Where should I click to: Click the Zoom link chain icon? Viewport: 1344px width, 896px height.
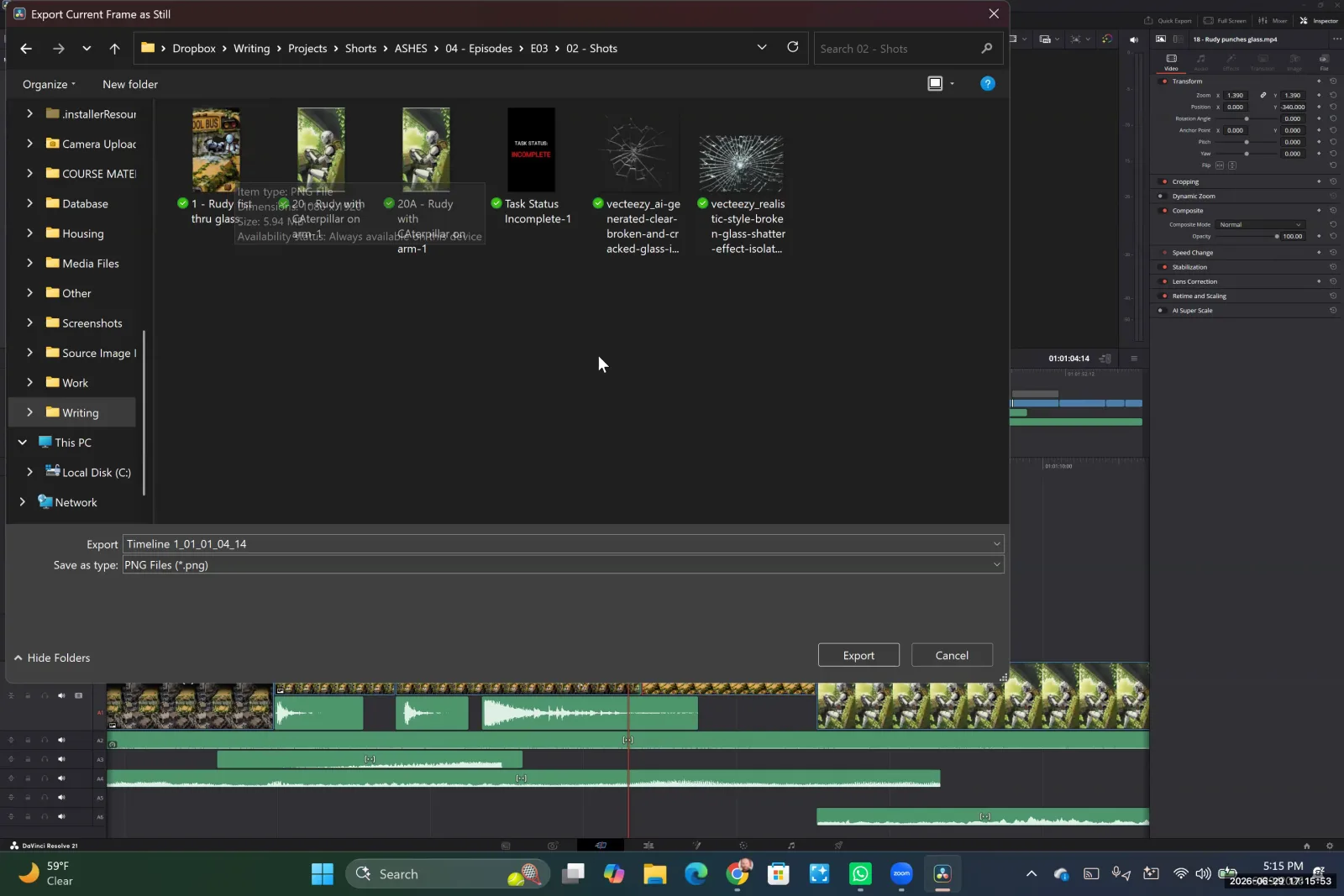tap(1263, 95)
